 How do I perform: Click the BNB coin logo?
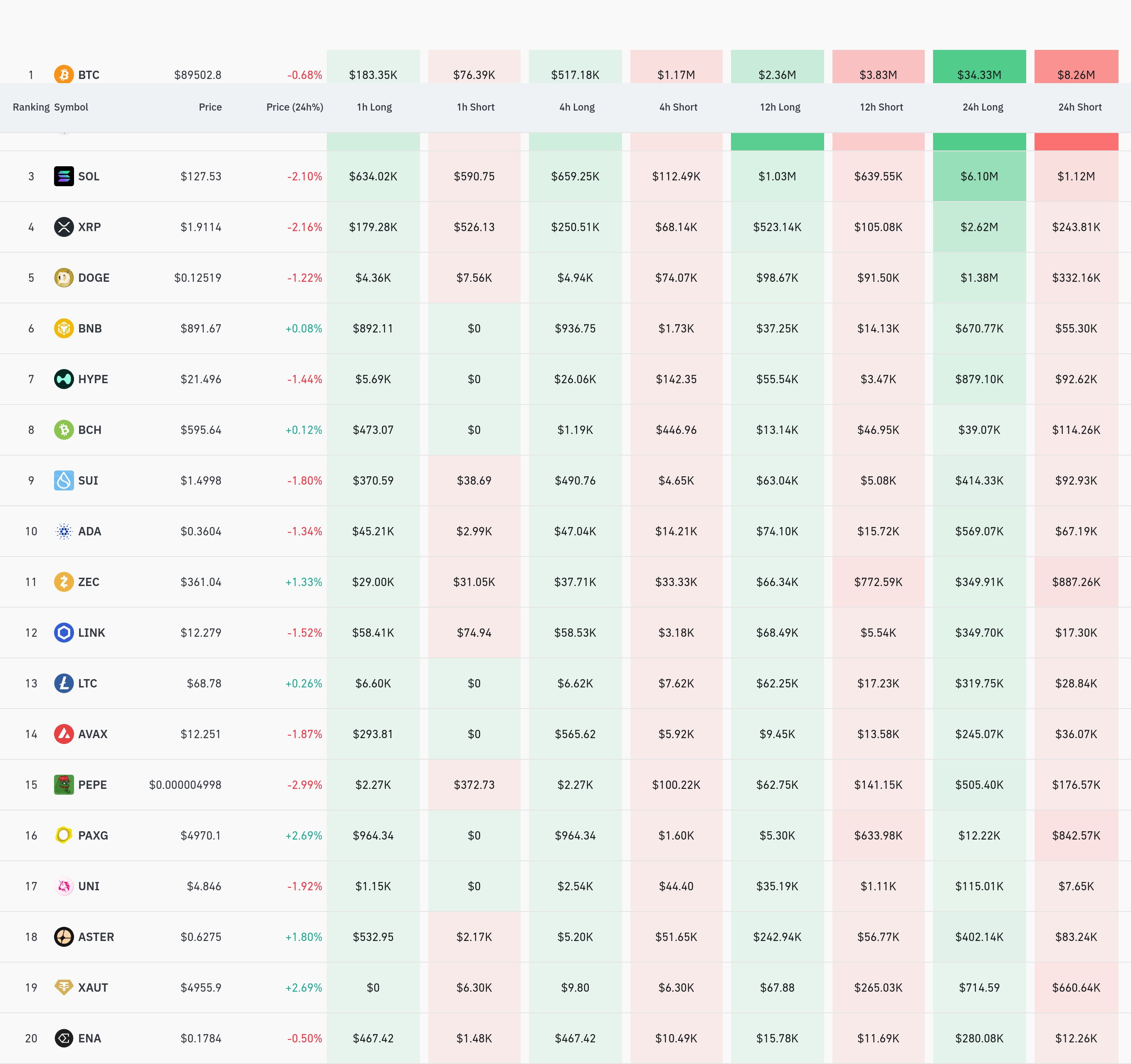64,328
